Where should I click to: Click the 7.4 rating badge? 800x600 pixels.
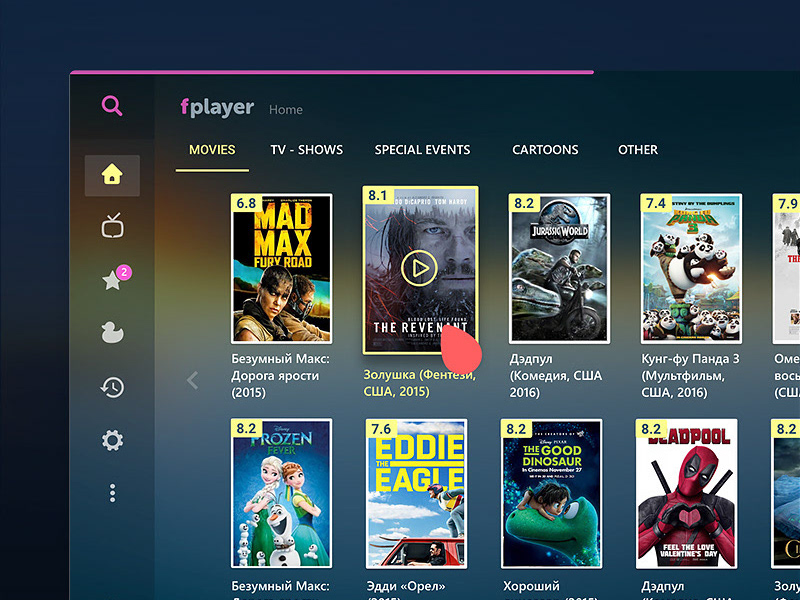tap(656, 203)
